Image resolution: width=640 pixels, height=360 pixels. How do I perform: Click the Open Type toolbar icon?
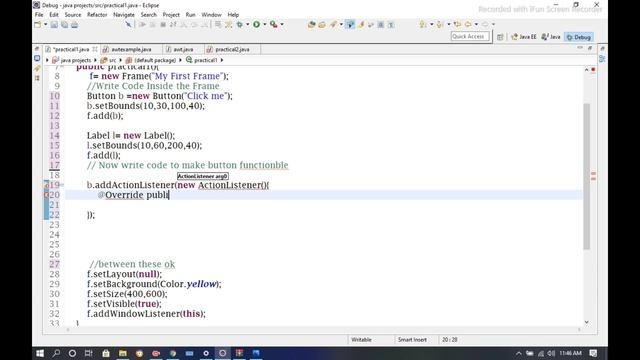(312, 24)
